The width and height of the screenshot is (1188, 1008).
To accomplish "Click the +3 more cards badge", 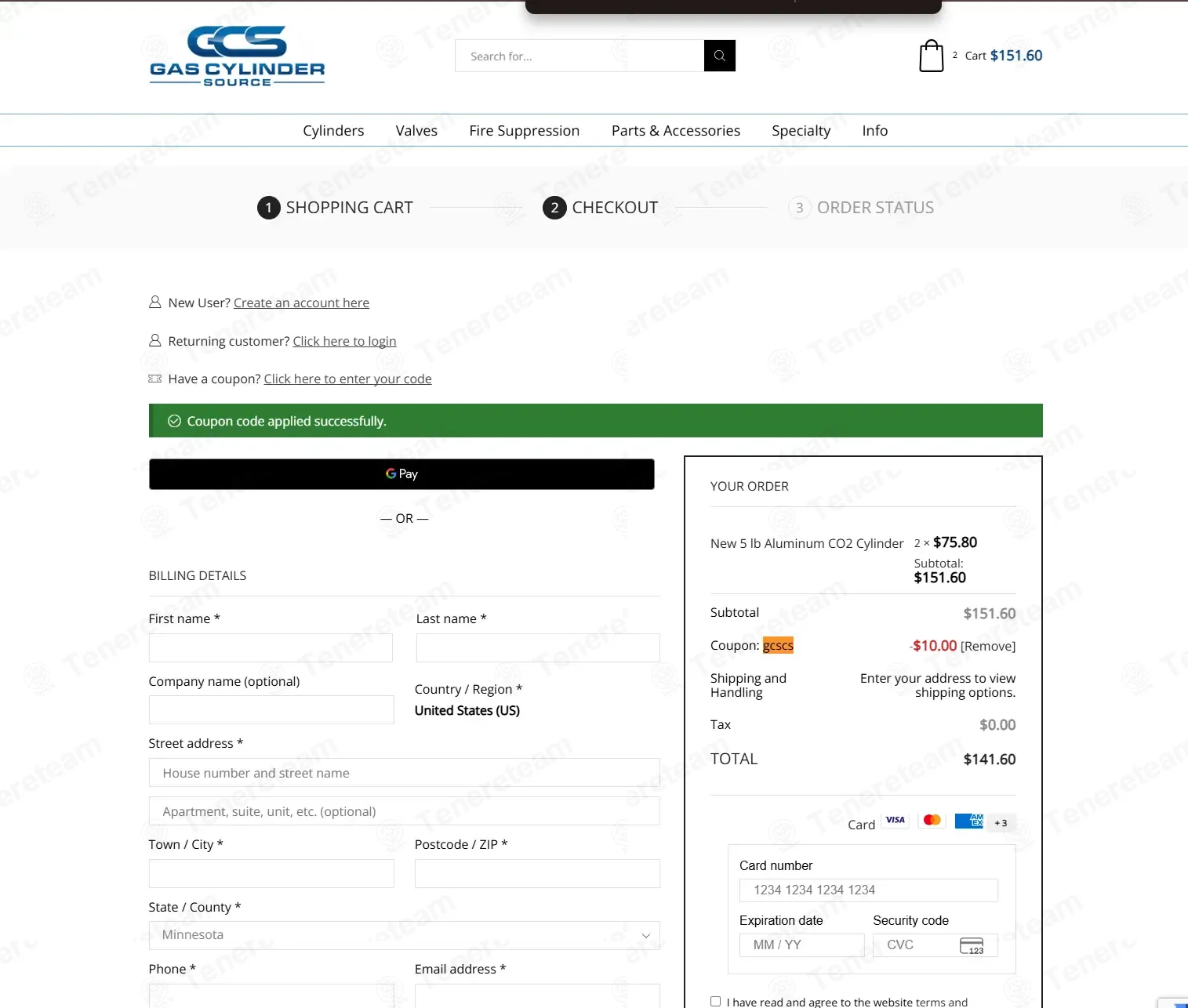I will pyautogui.click(x=1001, y=823).
